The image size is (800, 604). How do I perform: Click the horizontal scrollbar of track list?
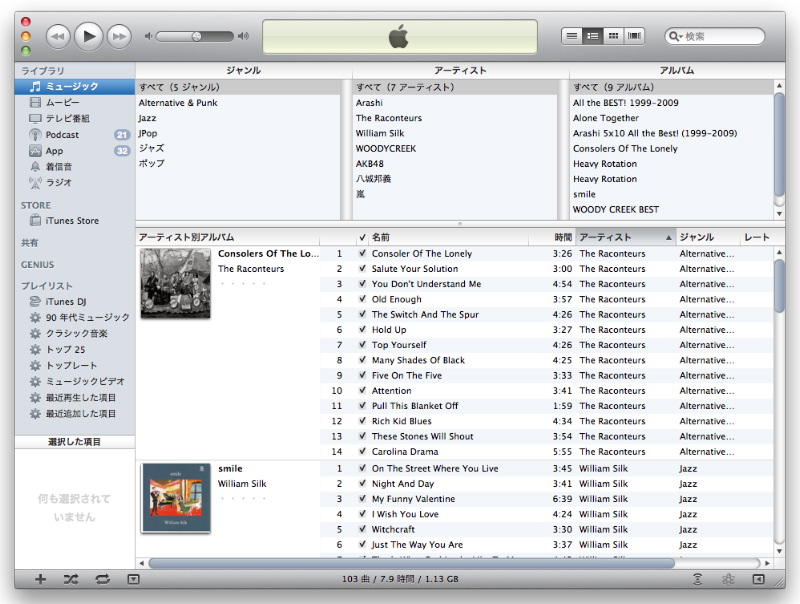411,563
